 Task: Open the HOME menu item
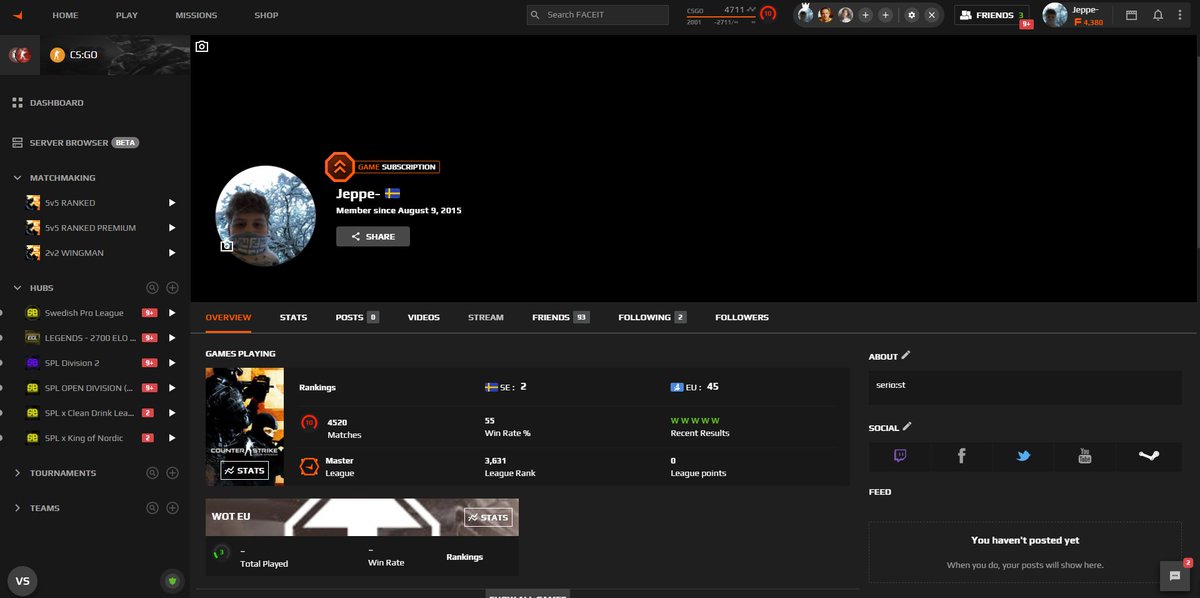[65, 15]
